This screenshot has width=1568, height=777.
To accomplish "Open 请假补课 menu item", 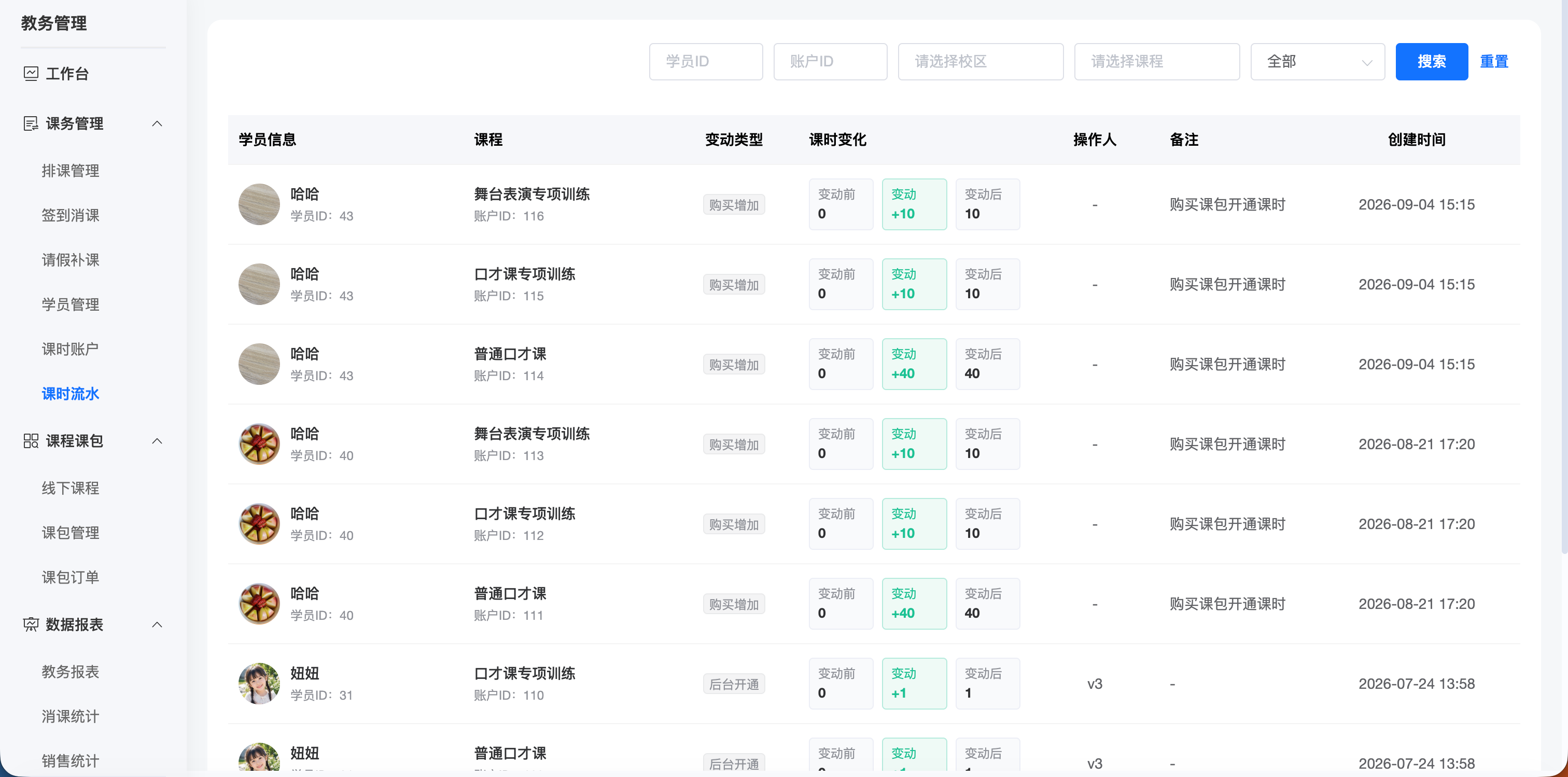I will coord(71,260).
